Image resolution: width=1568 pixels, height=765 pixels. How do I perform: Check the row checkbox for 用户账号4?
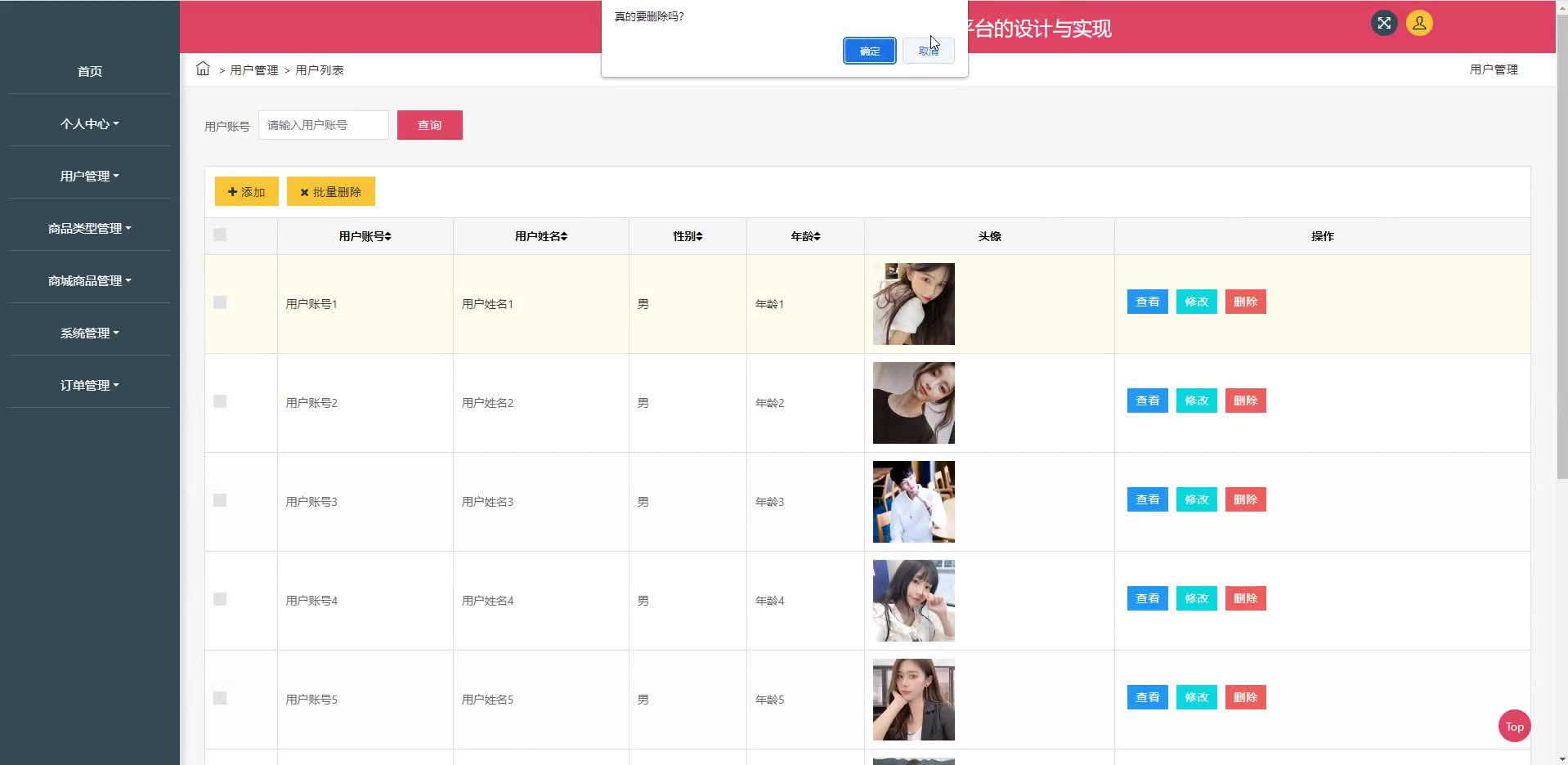[x=220, y=599]
